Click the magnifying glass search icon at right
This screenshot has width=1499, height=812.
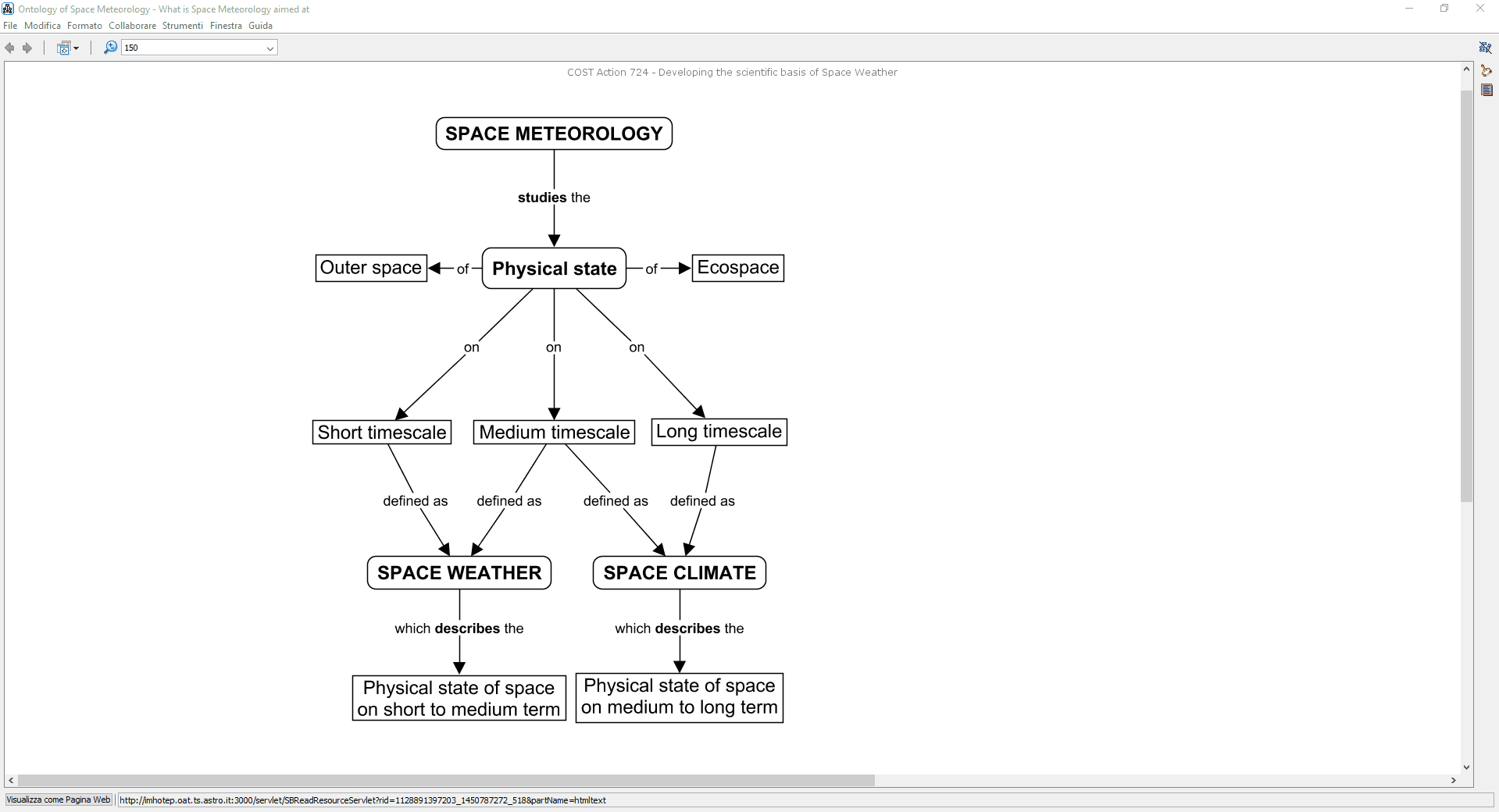click(1486, 70)
